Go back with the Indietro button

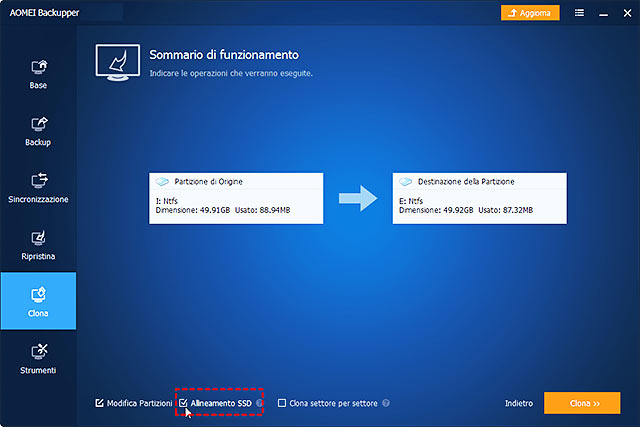point(518,403)
